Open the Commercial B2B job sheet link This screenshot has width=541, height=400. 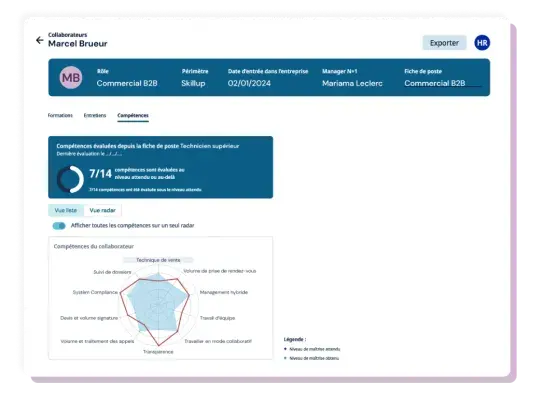click(435, 83)
